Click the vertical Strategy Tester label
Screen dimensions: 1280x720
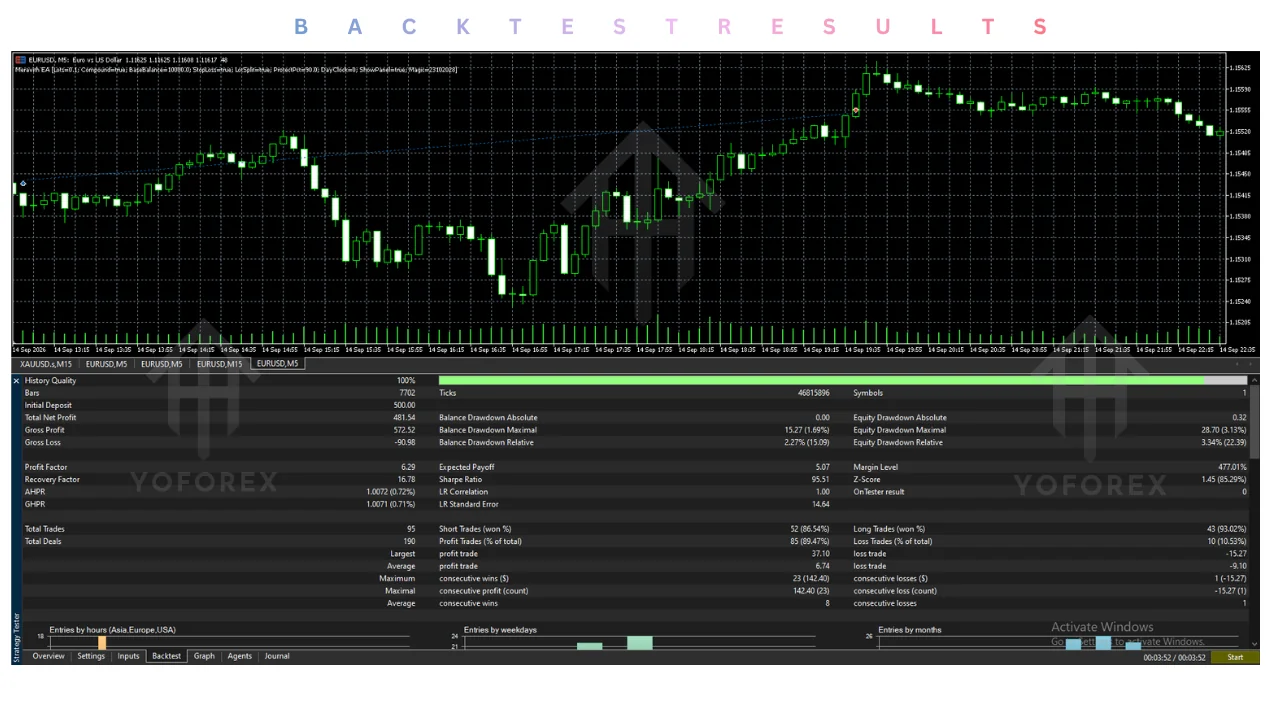(x=16, y=638)
